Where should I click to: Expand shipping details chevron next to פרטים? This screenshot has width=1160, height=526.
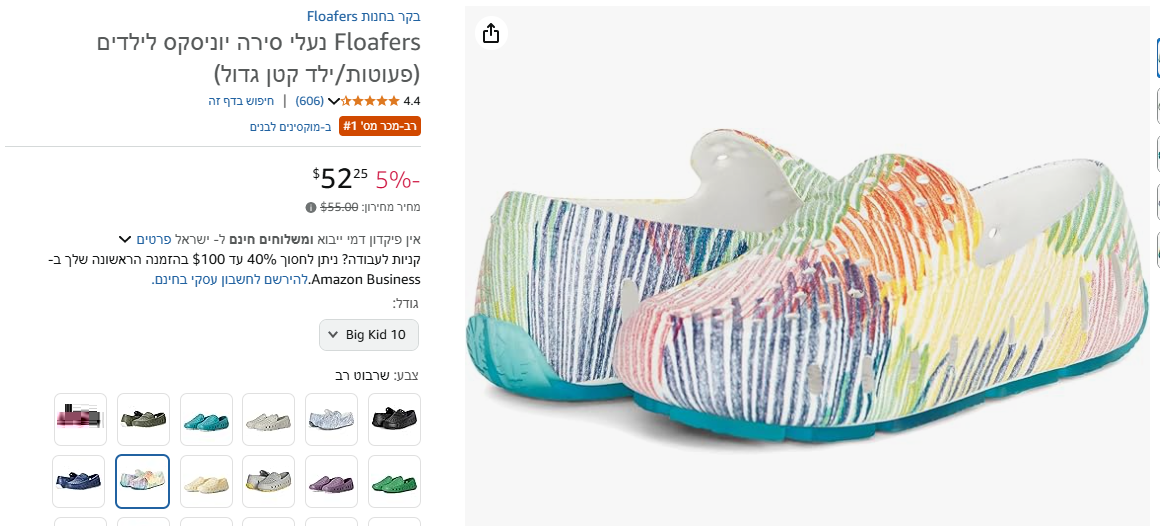[x=125, y=240]
